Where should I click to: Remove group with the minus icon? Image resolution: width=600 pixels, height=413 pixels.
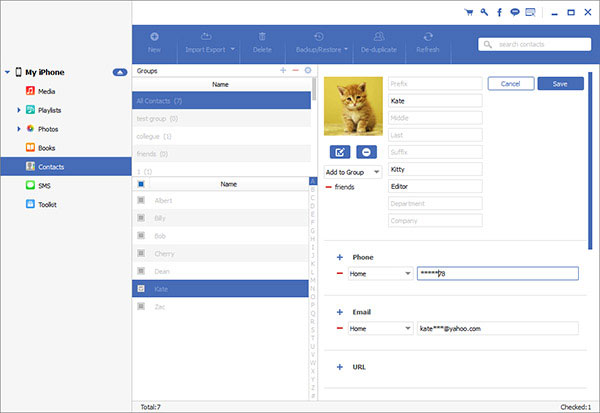[x=295, y=70]
